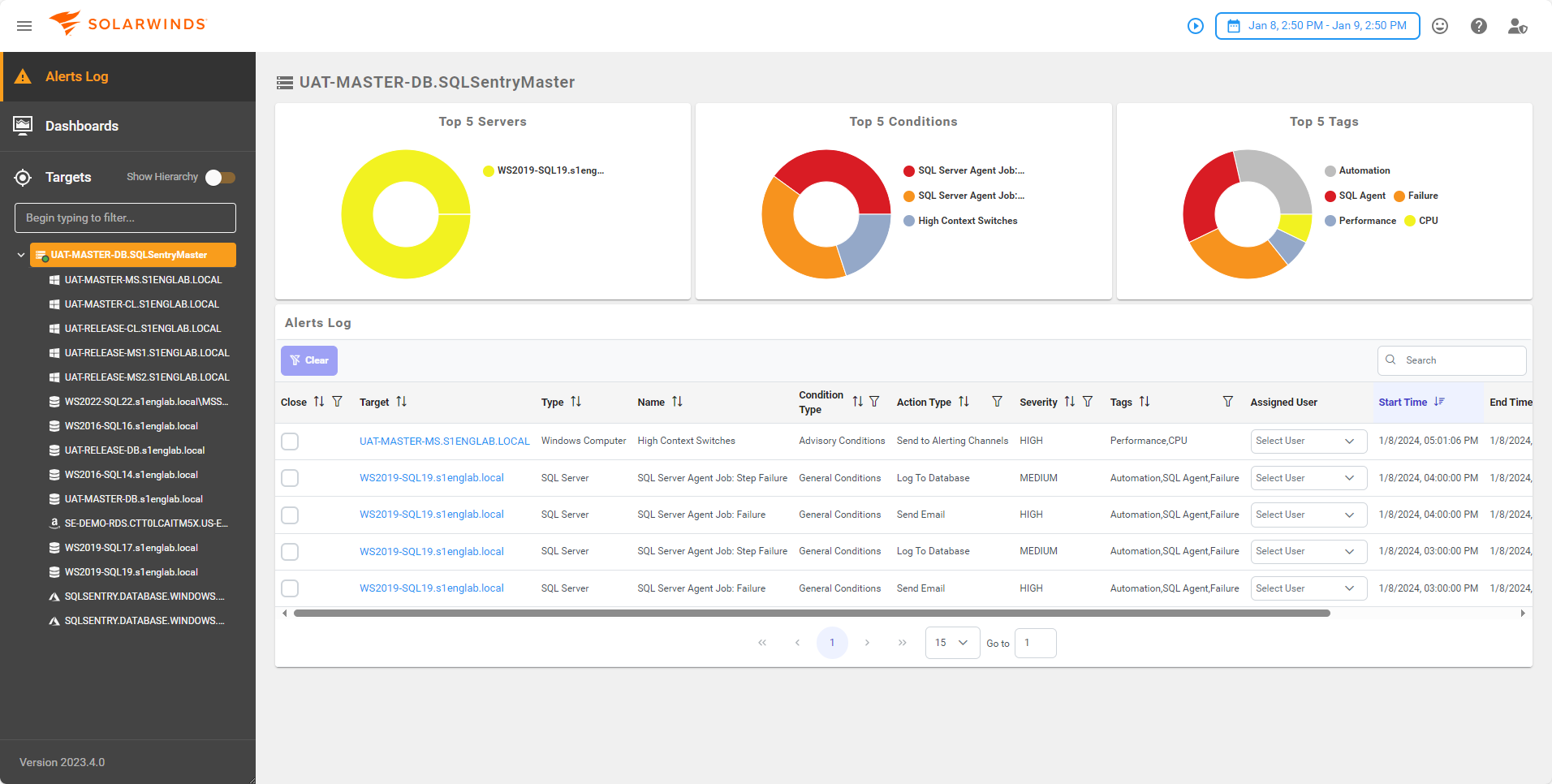Open the feedback smiley icon
Viewport: 1552px width, 784px height.
point(1440,26)
